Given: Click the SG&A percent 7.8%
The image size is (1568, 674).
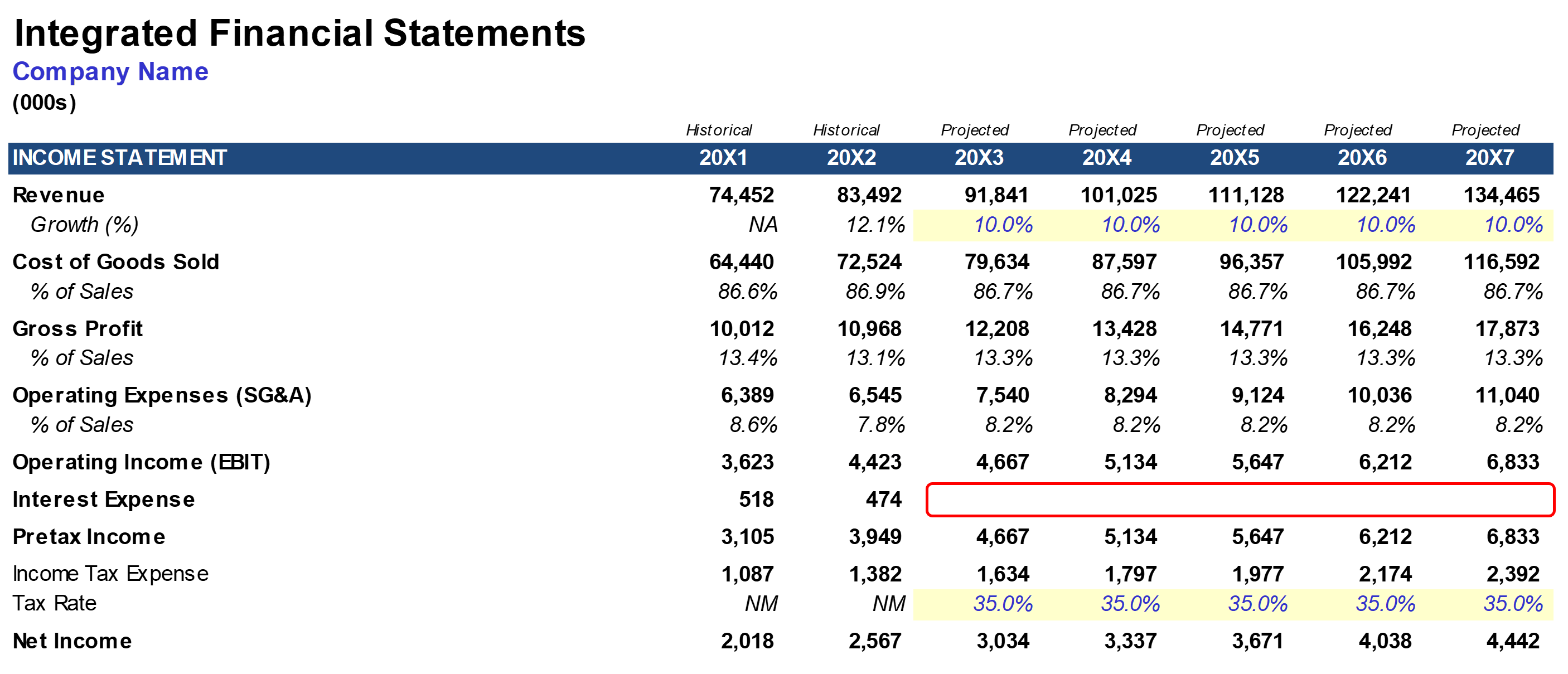Looking at the screenshot, I should click(x=881, y=425).
